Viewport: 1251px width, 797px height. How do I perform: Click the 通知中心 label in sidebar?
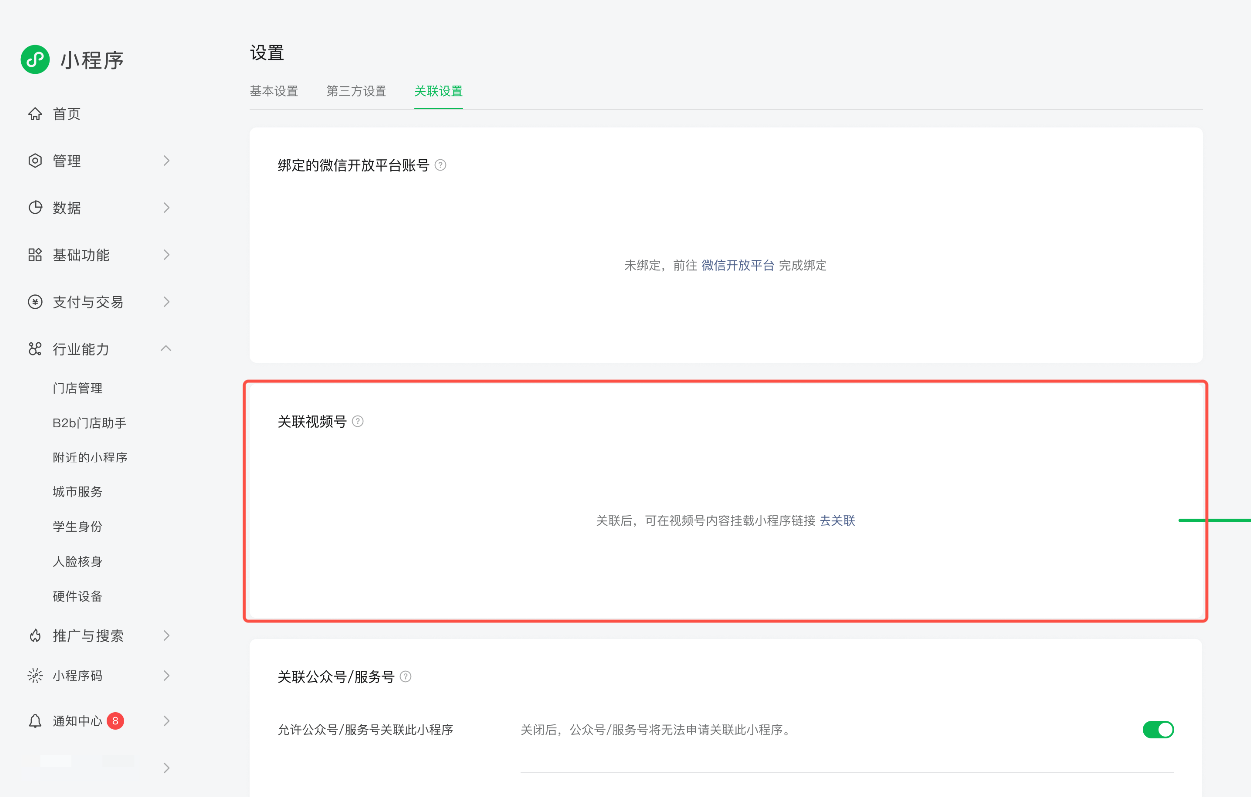[x=78, y=721]
